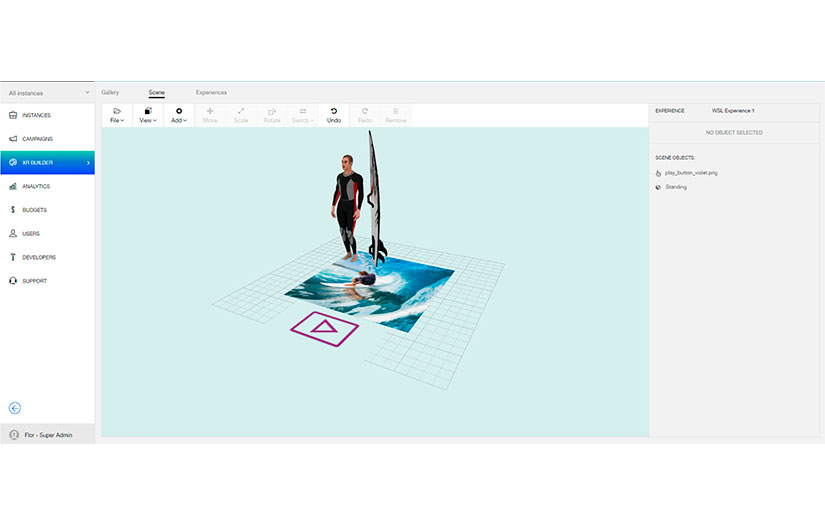Screen dimensions: 825x525
Task: Open XR Builder in the sidebar
Action: (x=48, y=163)
